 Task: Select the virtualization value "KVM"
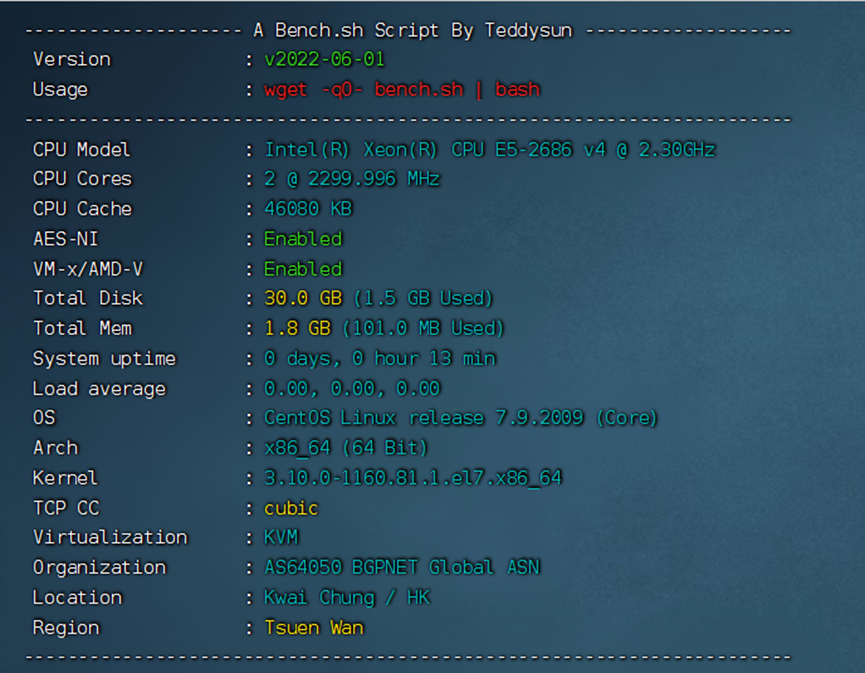[281, 537]
